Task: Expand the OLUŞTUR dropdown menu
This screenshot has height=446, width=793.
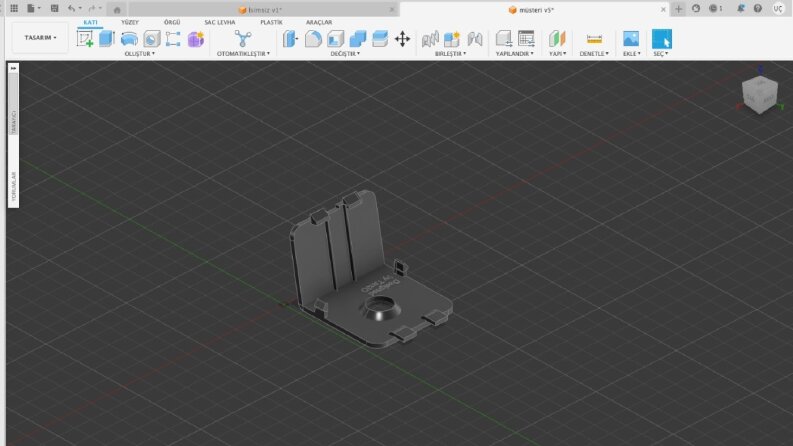Action: (140, 54)
